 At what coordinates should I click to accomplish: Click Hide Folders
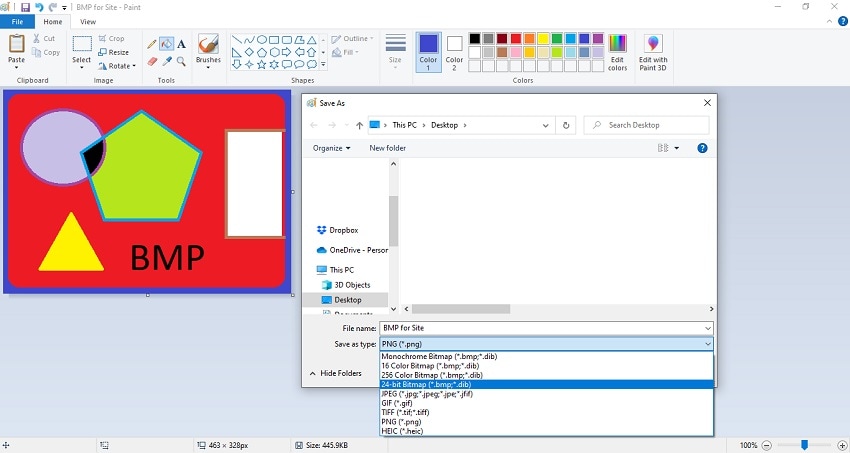(336, 373)
